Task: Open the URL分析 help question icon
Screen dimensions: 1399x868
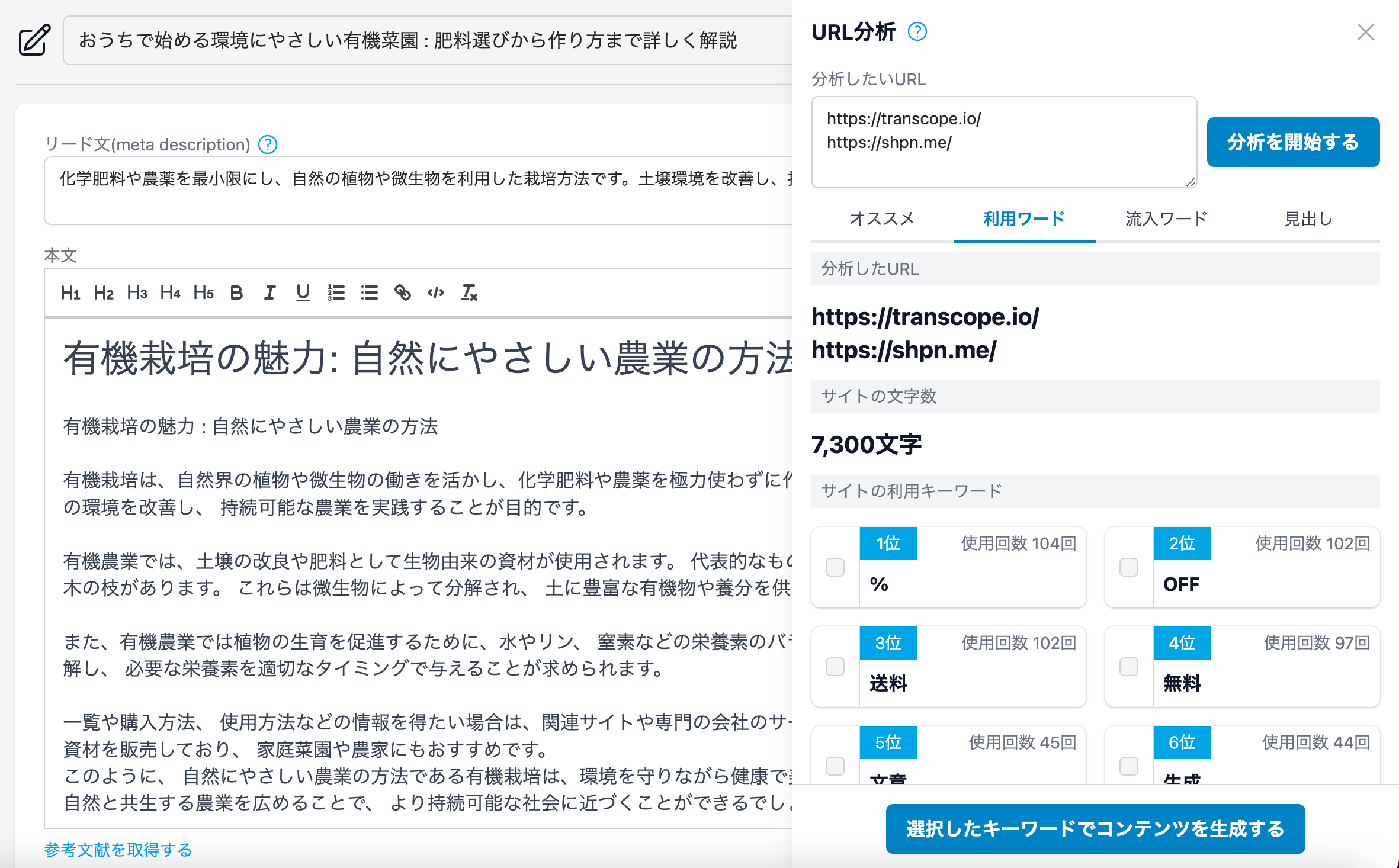Action: pyautogui.click(x=917, y=31)
